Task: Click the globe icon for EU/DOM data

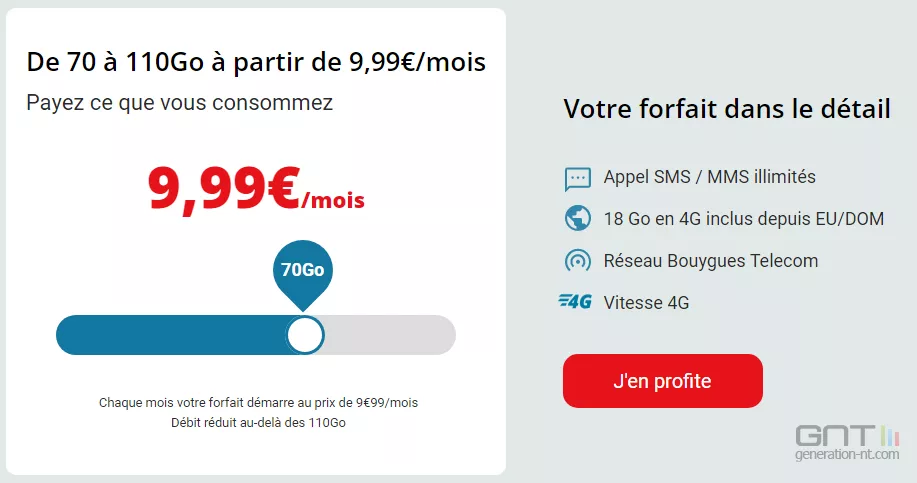Action: point(578,218)
